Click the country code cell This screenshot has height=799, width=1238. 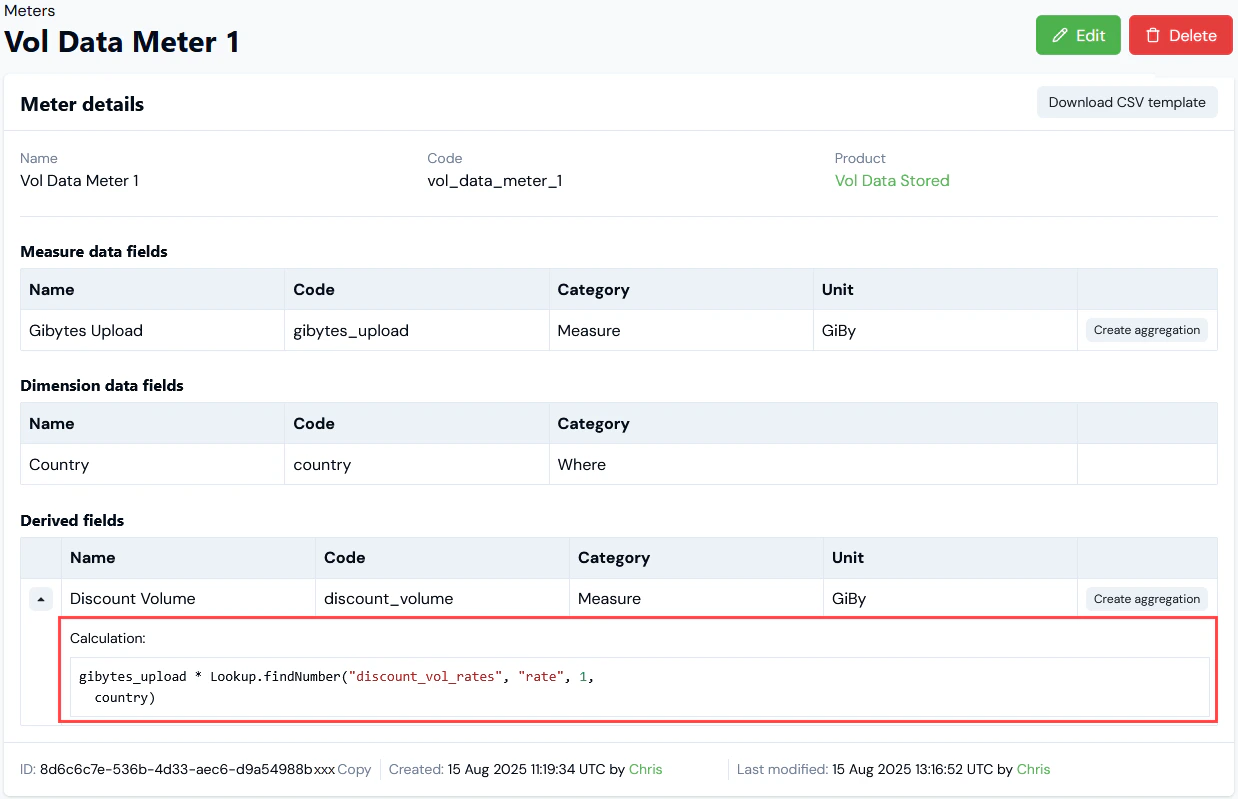(417, 464)
